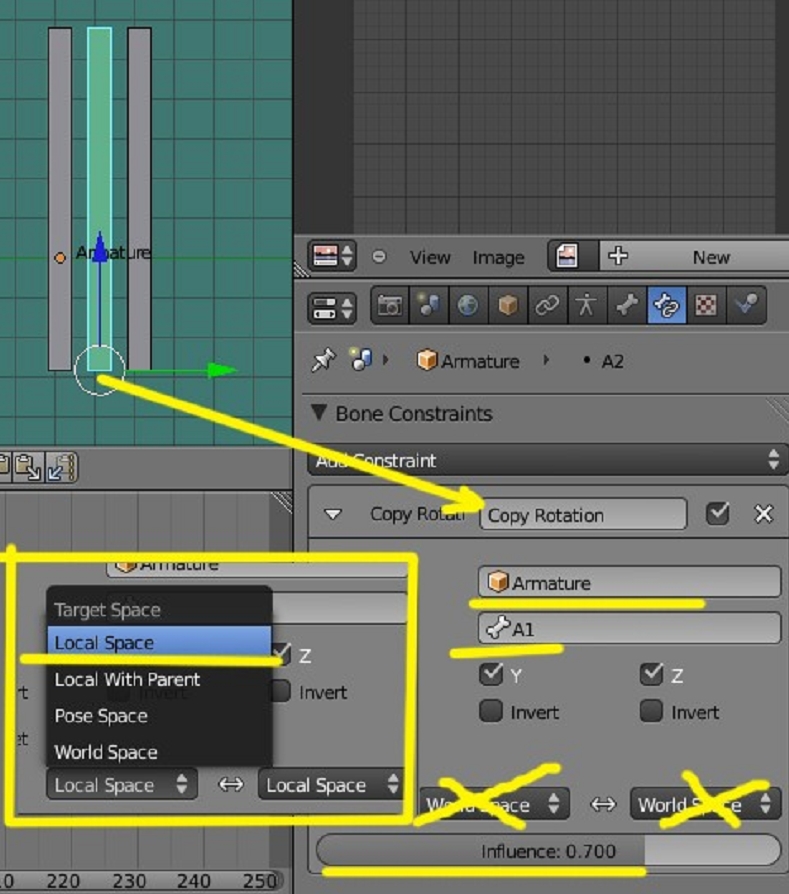Select the right grey bone in viewport
The height and width of the screenshot is (894, 789).
pos(139,199)
